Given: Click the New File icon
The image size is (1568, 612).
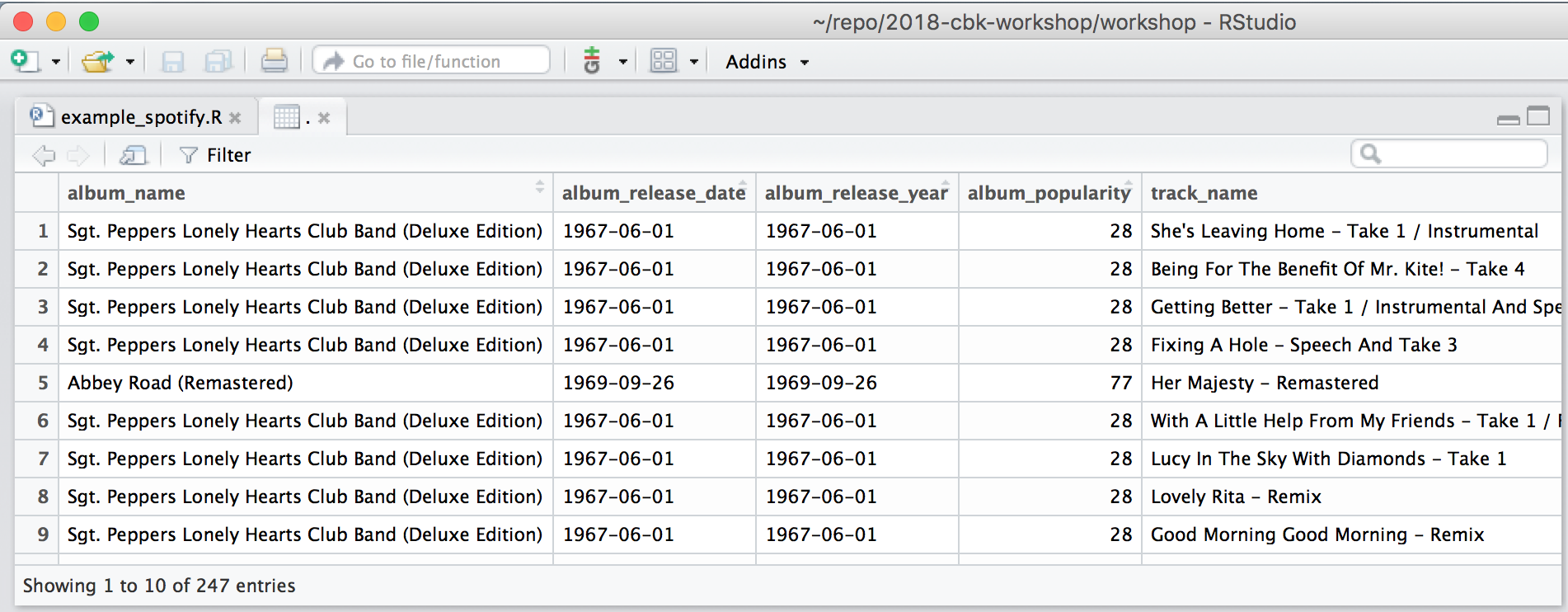Looking at the screenshot, I should point(25,61).
